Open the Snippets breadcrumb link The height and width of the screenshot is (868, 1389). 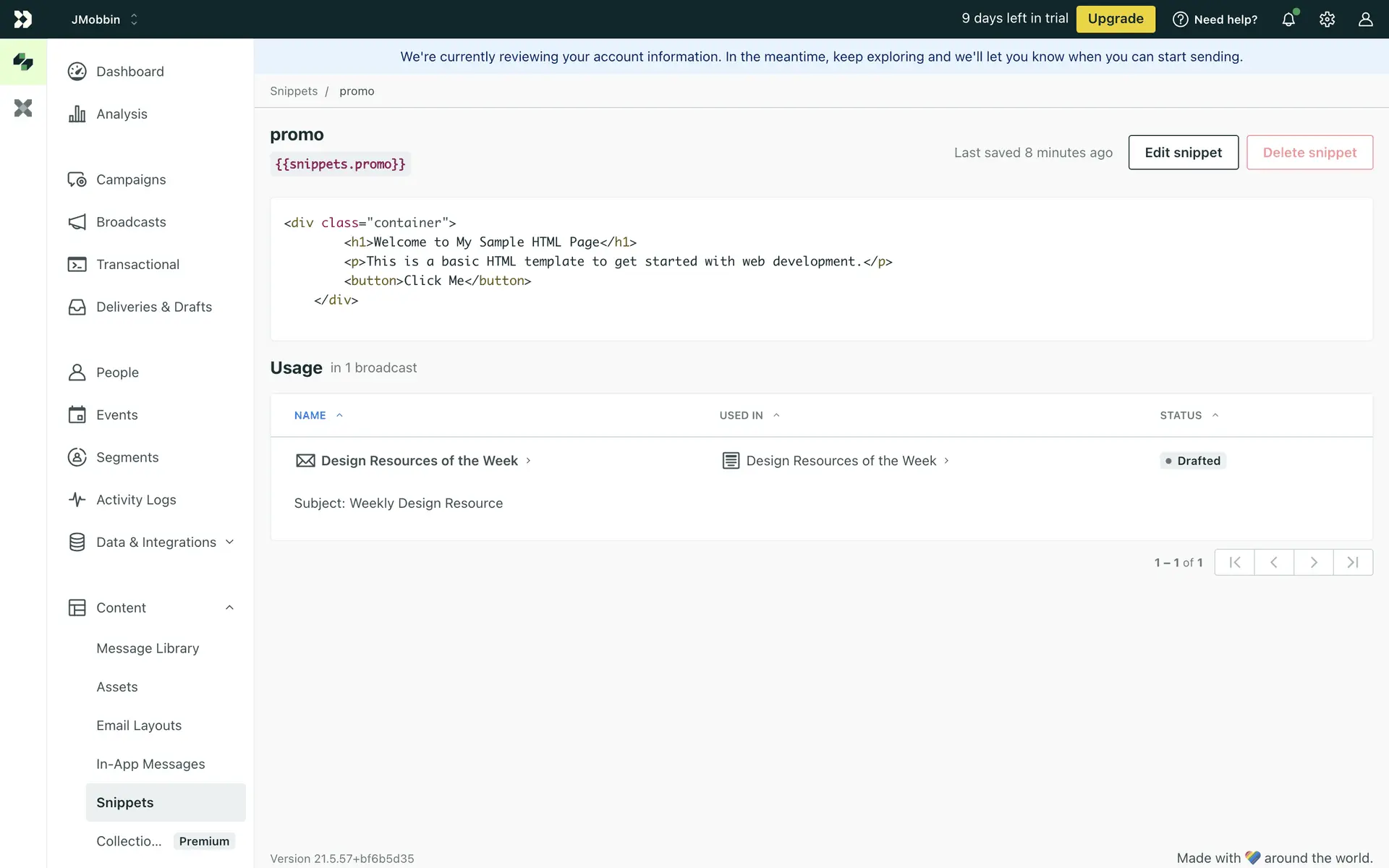[x=294, y=91]
